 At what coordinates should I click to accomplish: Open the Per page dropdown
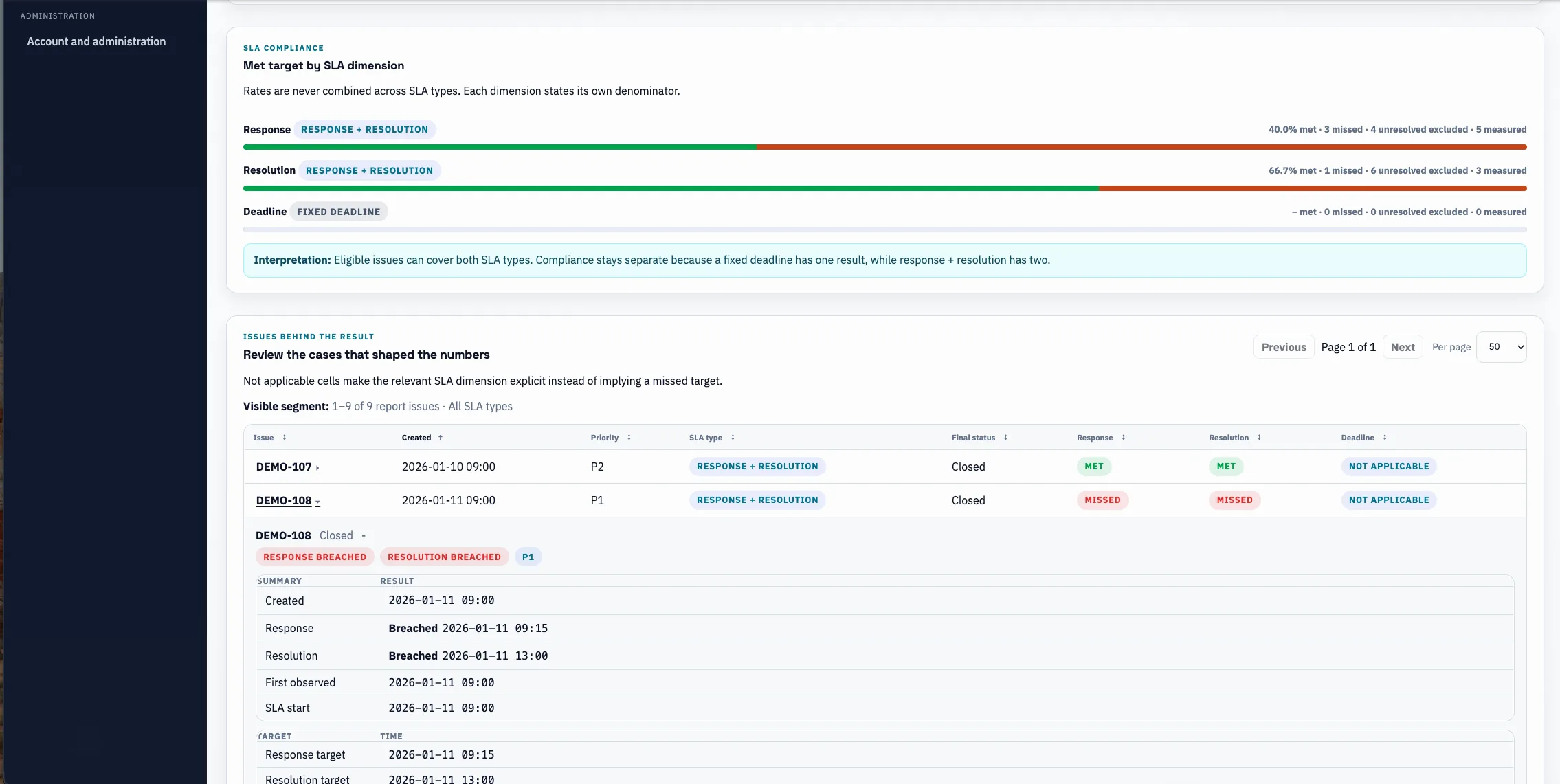pyautogui.click(x=1501, y=347)
